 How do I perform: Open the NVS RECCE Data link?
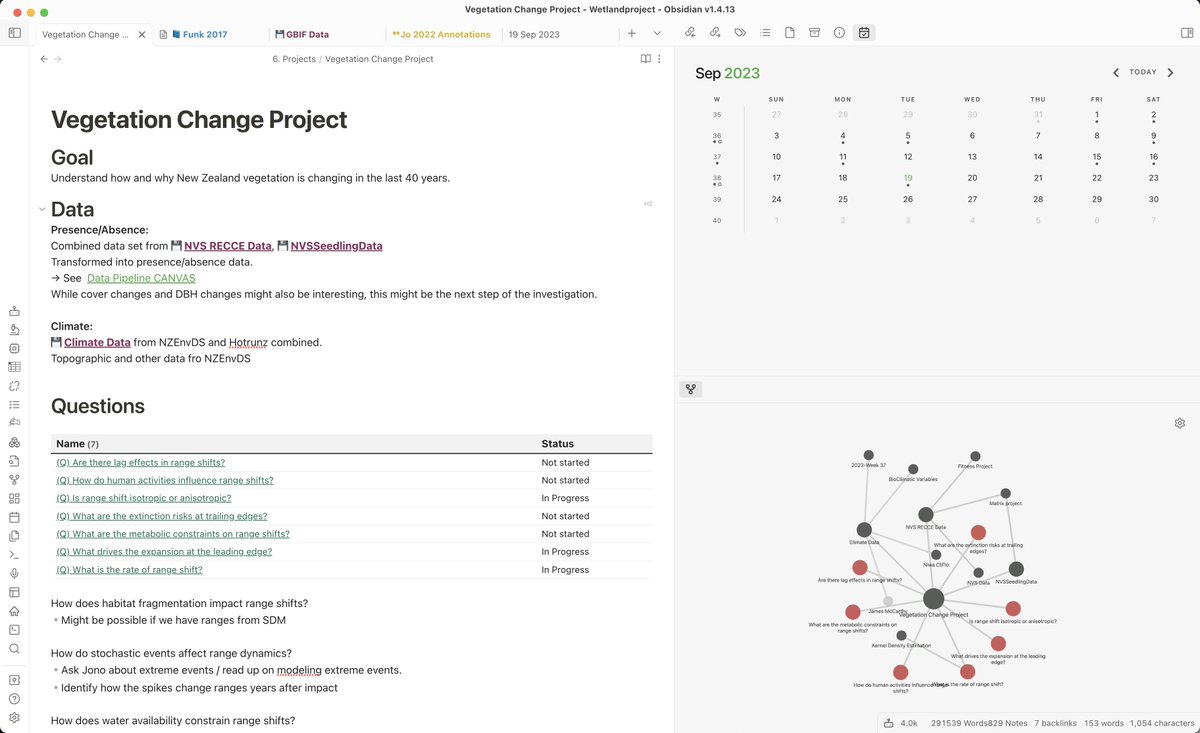coord(228,246)
